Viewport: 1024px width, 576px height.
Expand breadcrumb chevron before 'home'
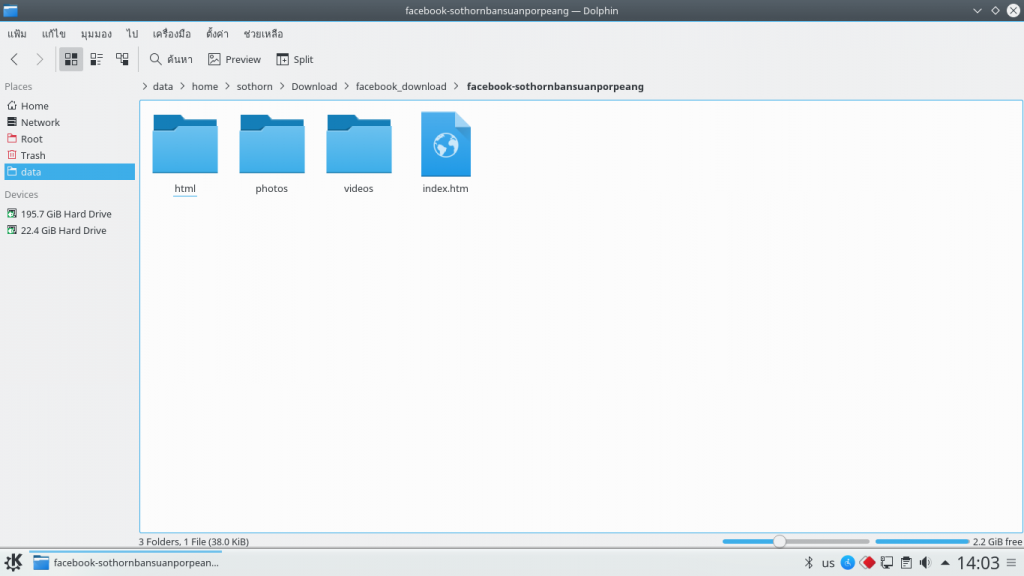coord(183,86)
